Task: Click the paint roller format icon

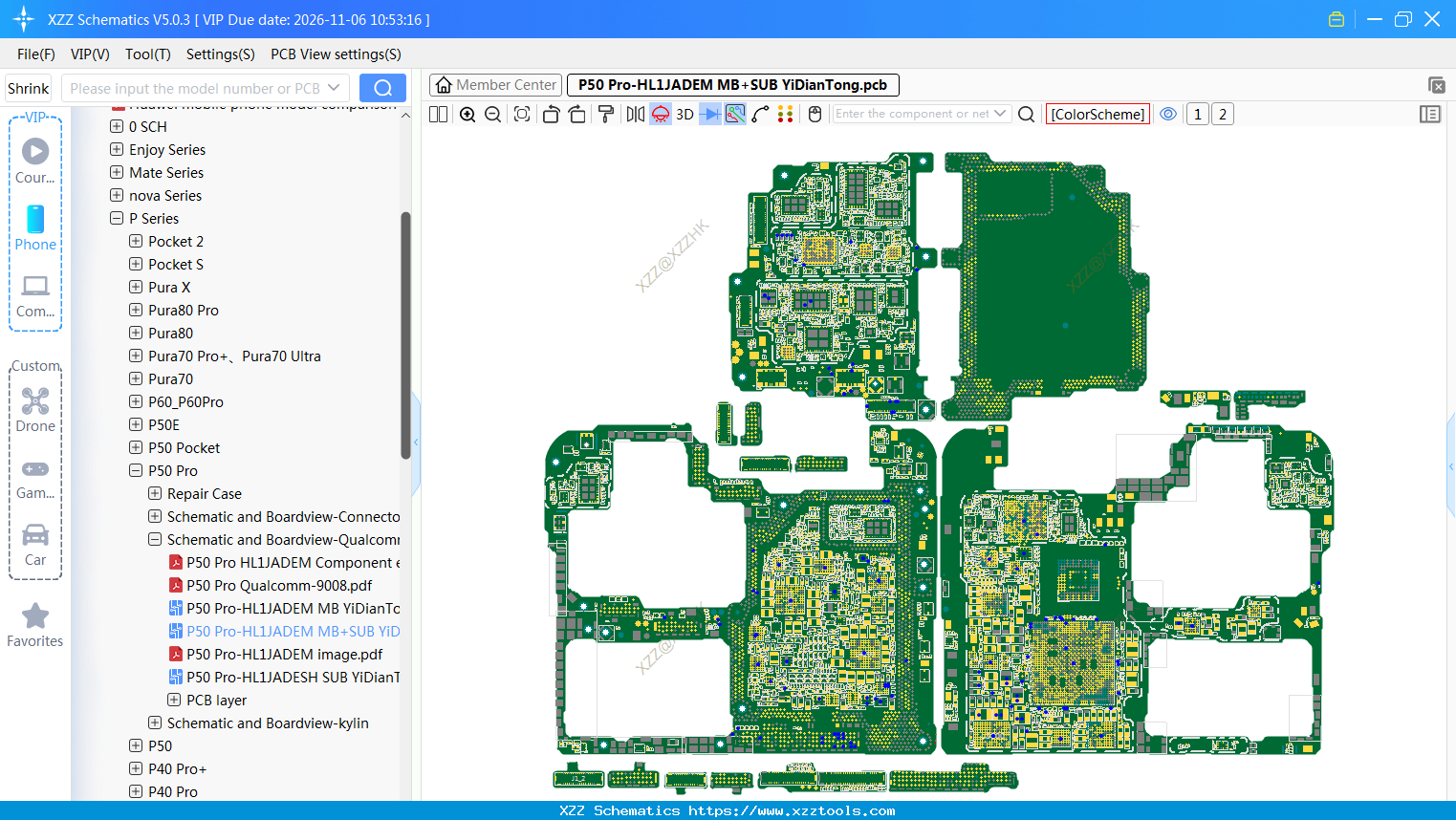Action: click(x=606, y=115)
